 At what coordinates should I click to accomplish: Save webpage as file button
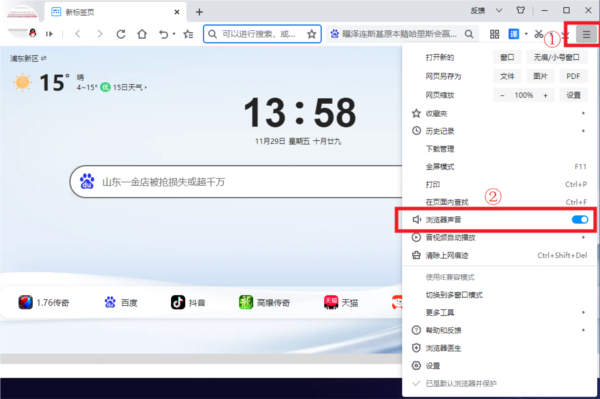coord(507,76)
